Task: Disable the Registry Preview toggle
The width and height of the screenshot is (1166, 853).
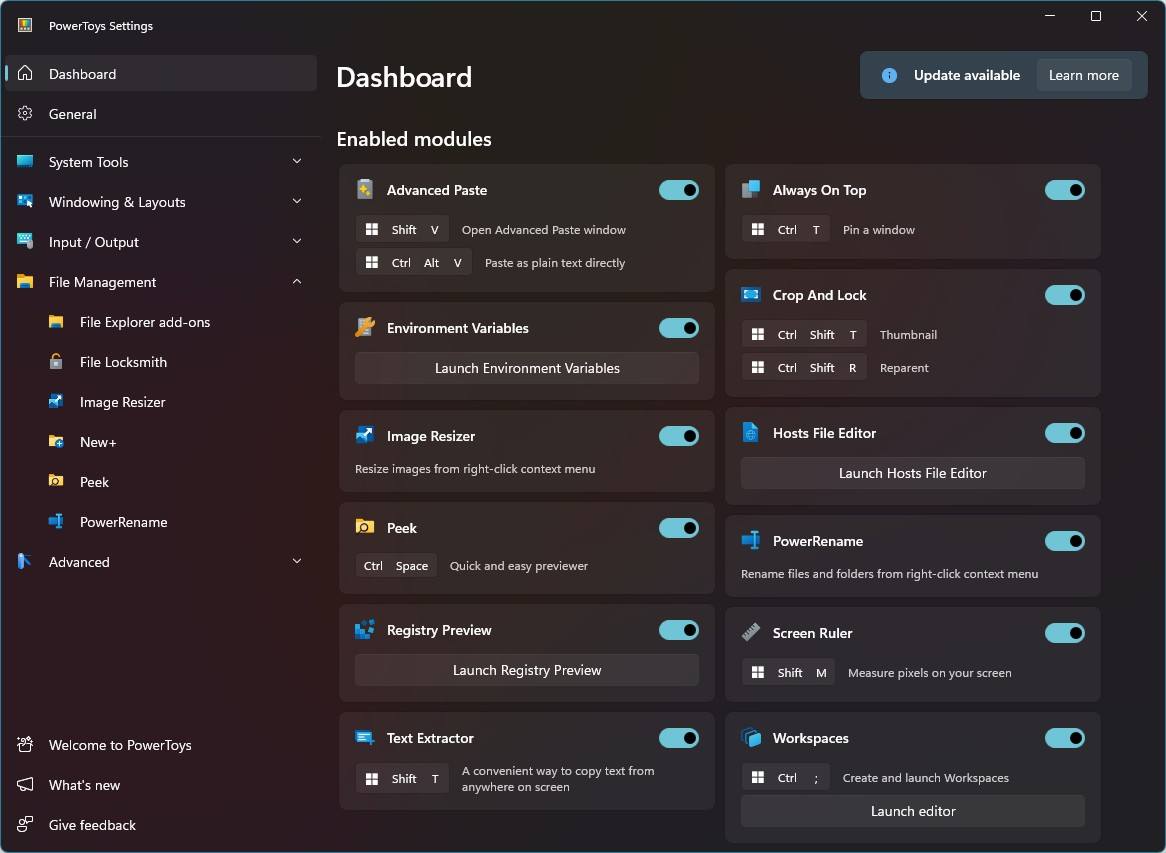Action: 679,630
